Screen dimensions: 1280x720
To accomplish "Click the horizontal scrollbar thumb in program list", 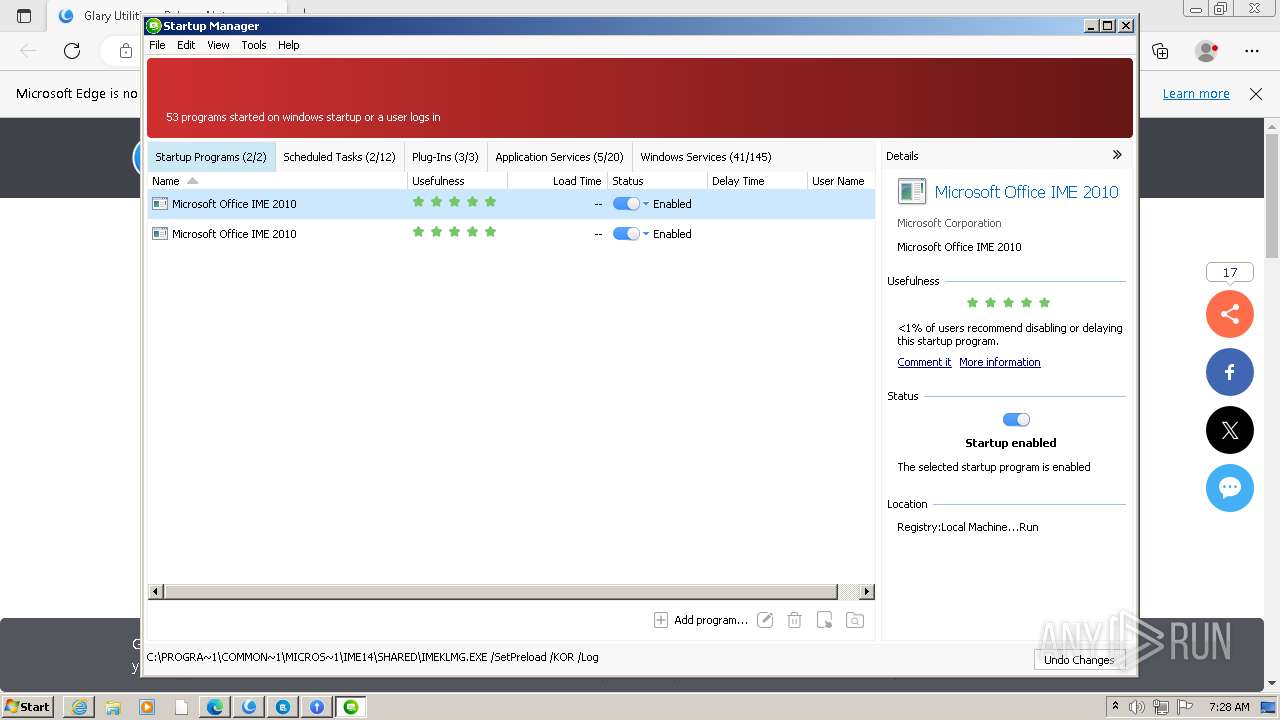I will (x=500, y=592).
